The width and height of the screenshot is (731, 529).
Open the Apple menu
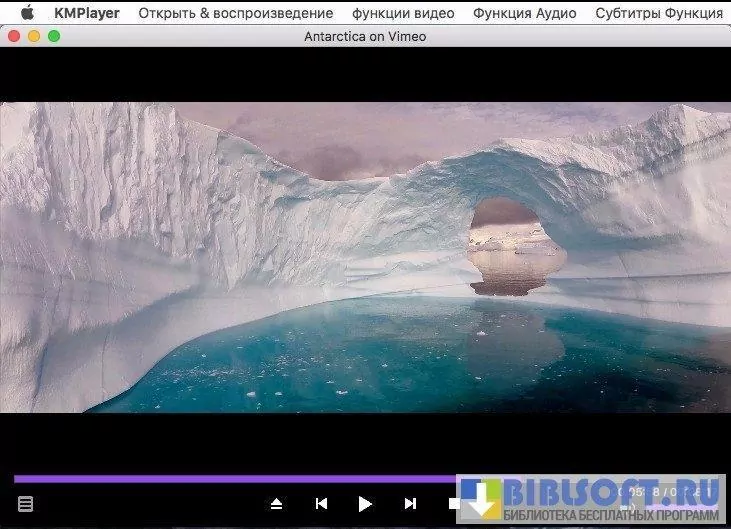(27, 13)
